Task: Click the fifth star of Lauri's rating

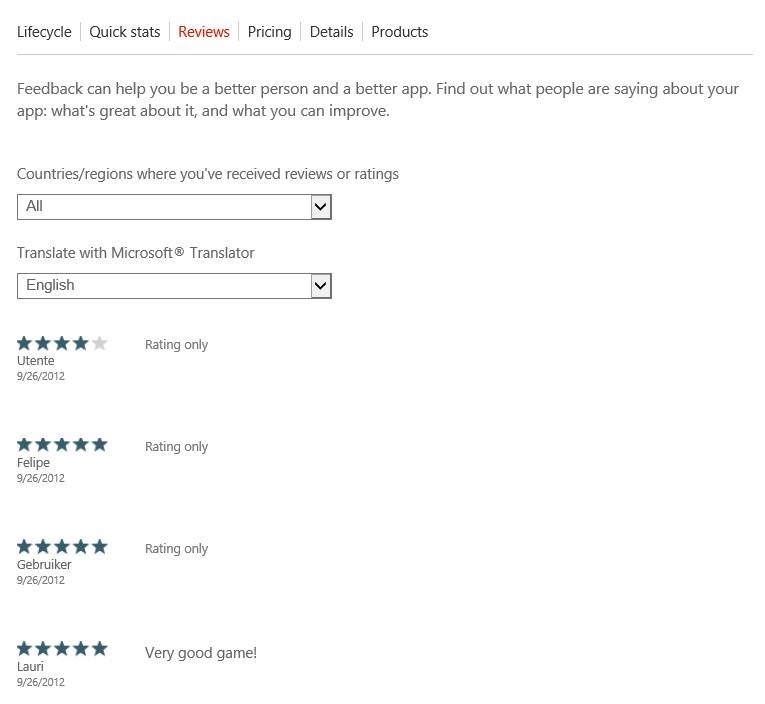Action: (x=99, y=649)
